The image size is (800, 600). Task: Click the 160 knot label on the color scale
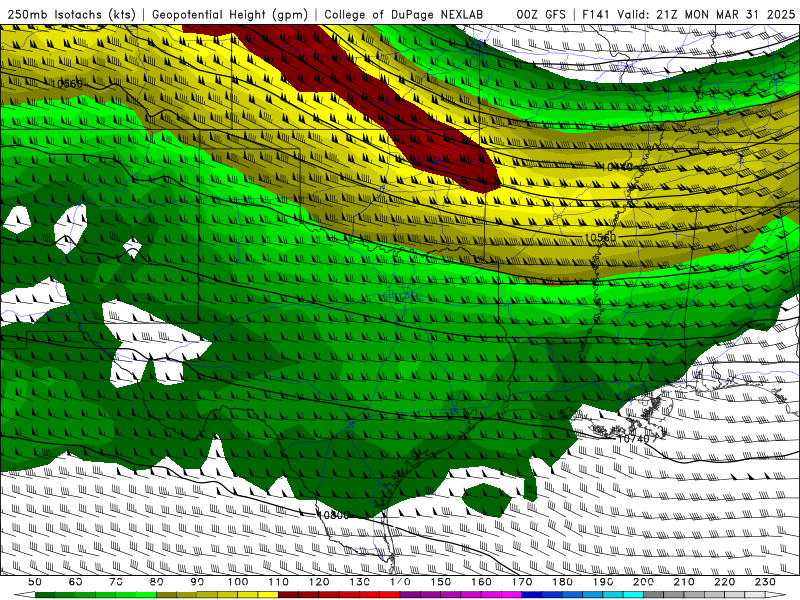(x=481, y=582)
